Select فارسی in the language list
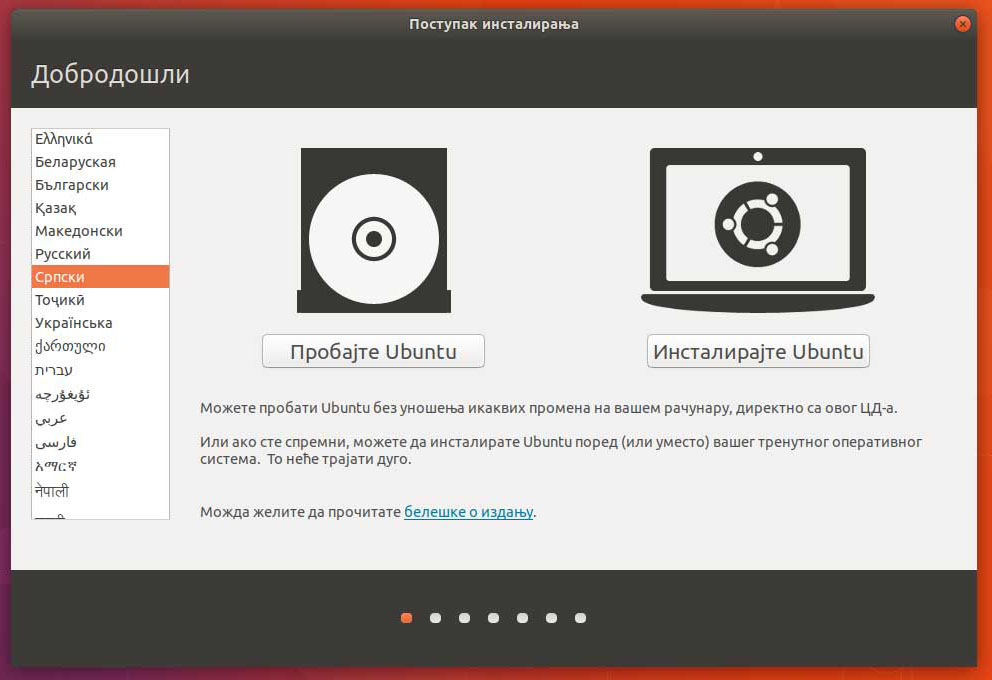The height and width of the screenshot is (680, 992). pyautogui.click(x=101, y=442)
